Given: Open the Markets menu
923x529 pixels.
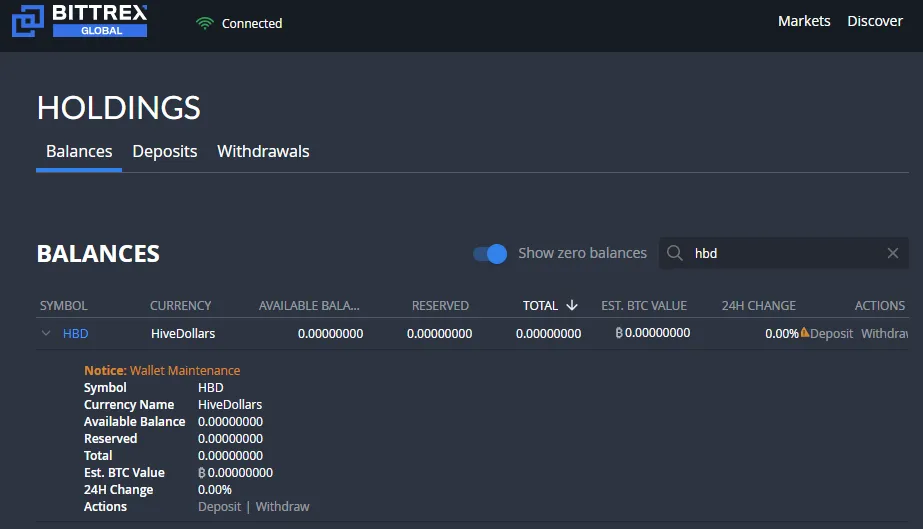Looking at the screenshot, I should (804, 21).
